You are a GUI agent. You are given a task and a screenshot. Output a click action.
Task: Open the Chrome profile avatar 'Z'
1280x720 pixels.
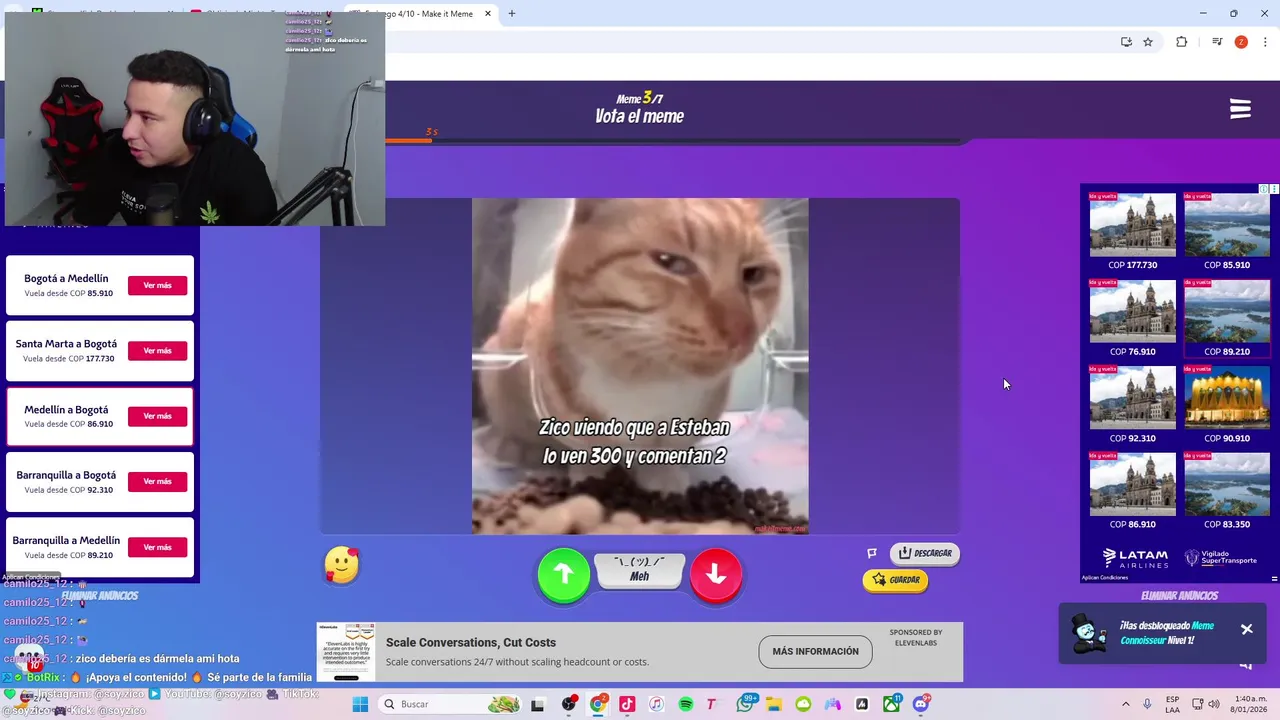pyautogui.click(x=1241, y=42)
